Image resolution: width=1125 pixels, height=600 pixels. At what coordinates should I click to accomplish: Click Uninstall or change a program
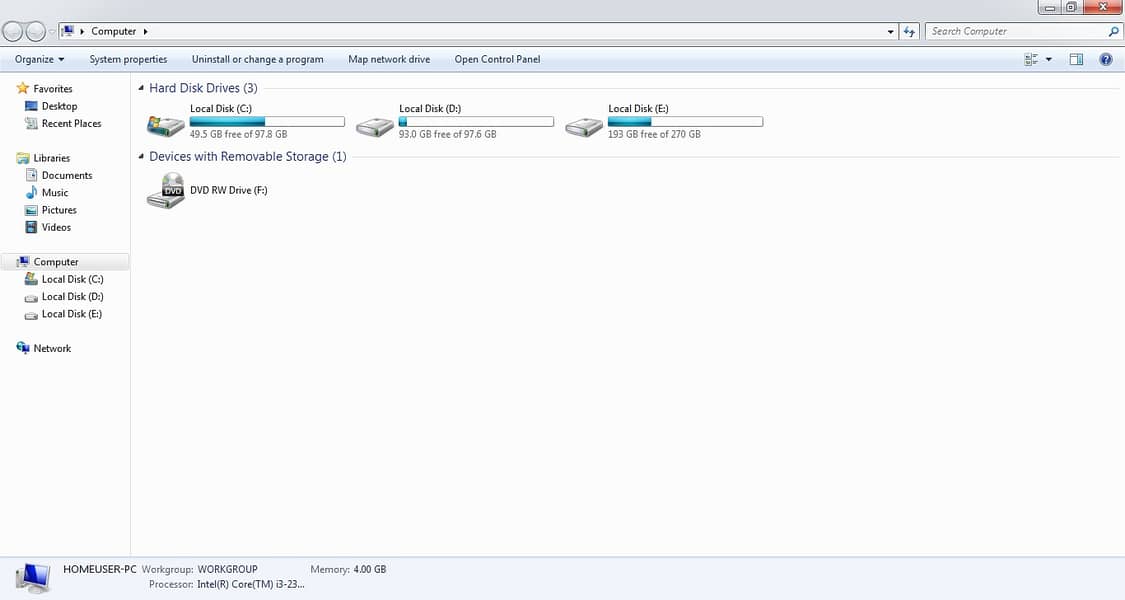click(257, 60)
